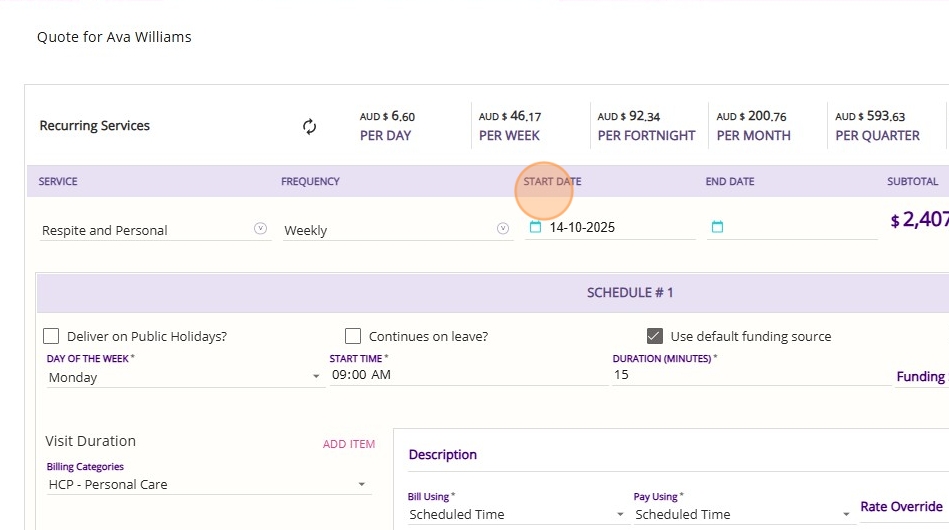The width and height of the screenshot is (949, 530).
Task: Click the Schedule # 1 header
Action: click(630, 293)
